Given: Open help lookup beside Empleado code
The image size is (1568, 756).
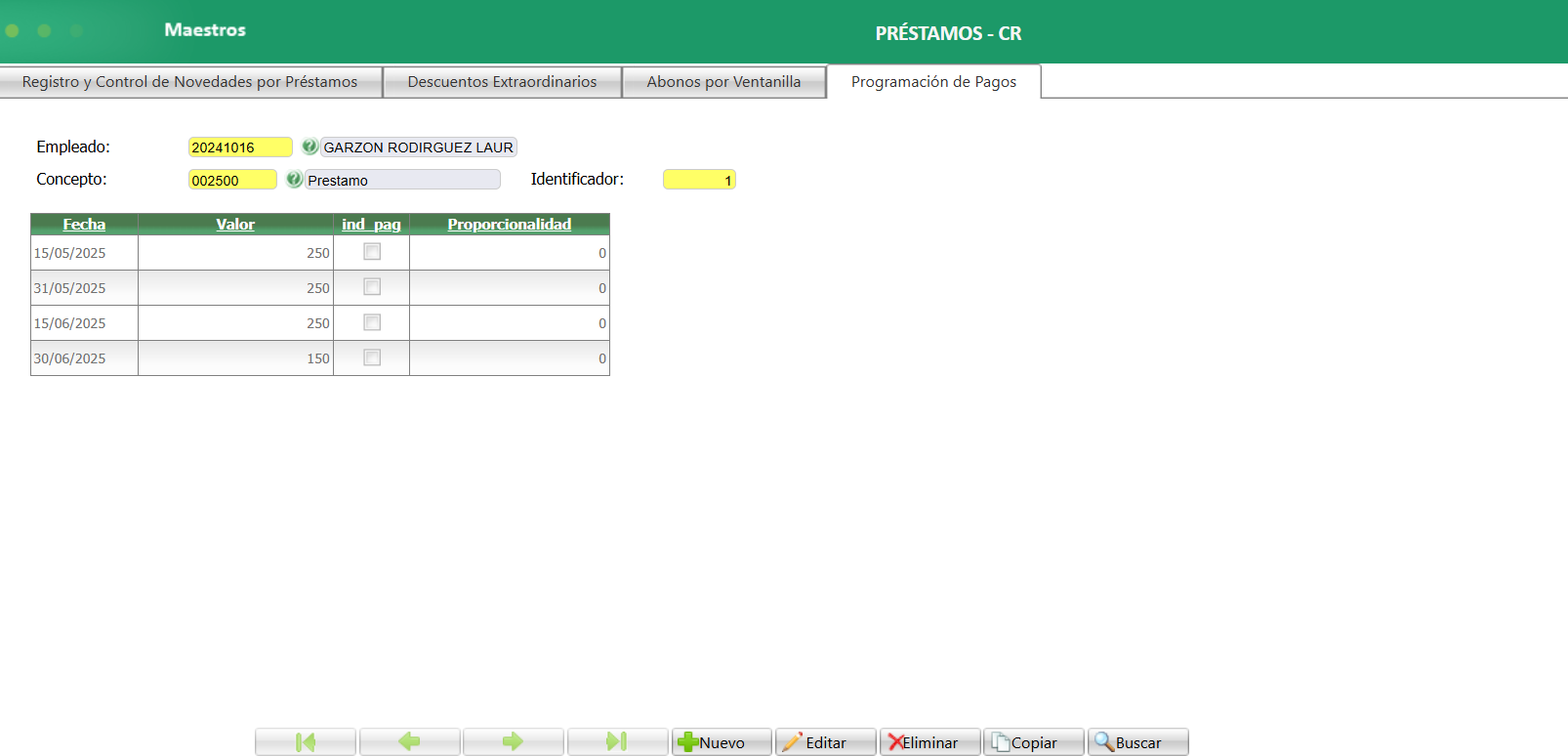Looking at the screenshot, I should [309, 147].
